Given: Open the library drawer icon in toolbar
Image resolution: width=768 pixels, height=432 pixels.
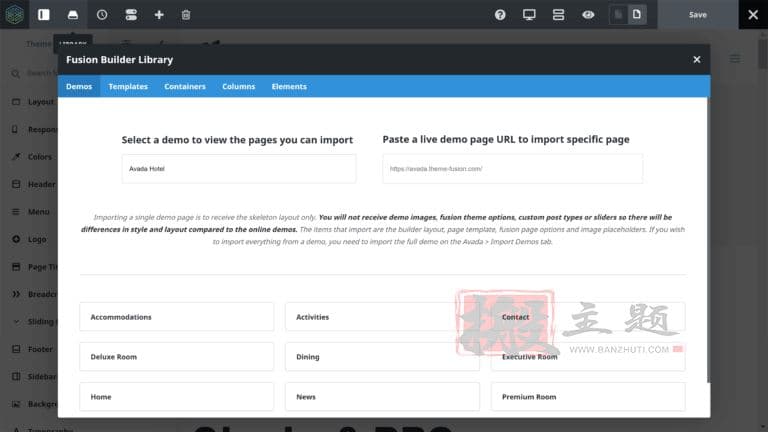Looking at the screenshot, I should point(72,15).
